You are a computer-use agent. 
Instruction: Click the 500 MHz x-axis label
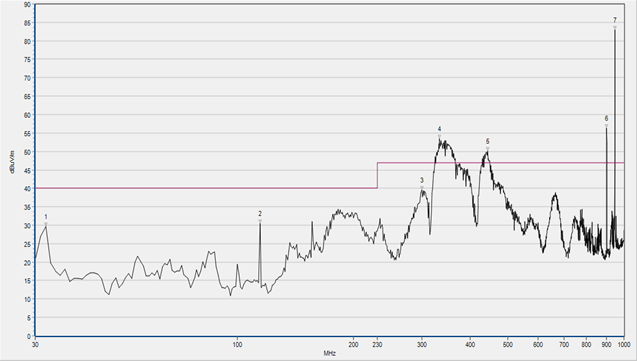pos(507,345)
